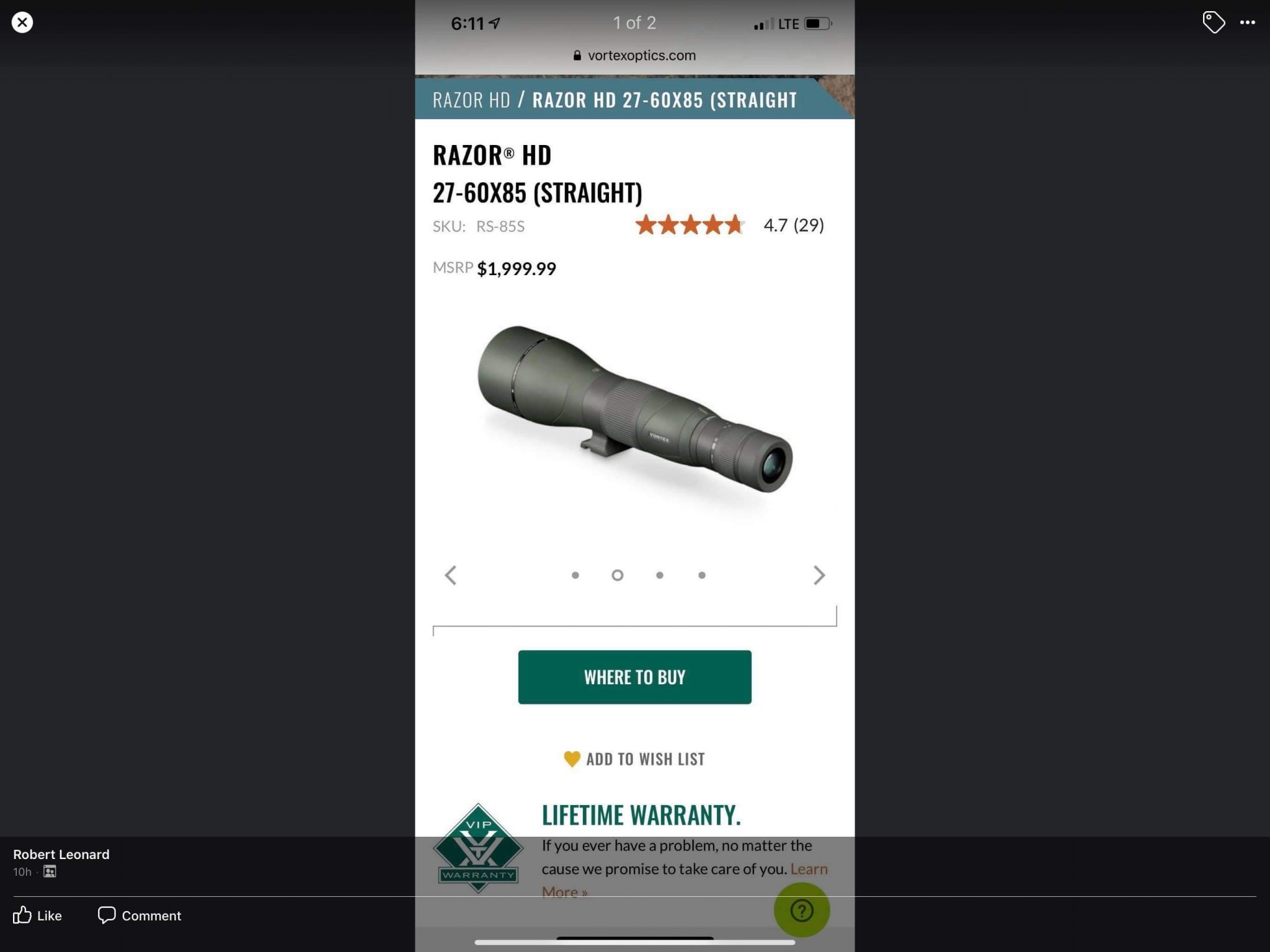Click the vortexoptics.com address bar
This screenshot has height=952, width=1270.
click(x=634, y=55)
